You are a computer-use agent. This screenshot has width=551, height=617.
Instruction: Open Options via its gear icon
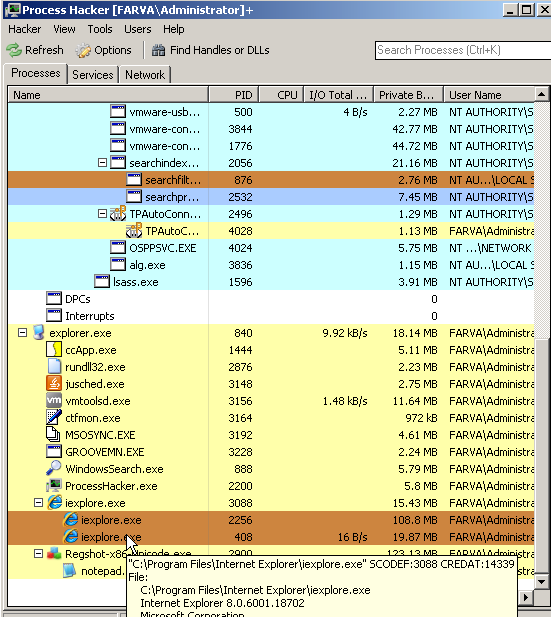click(x=83, y=50)
